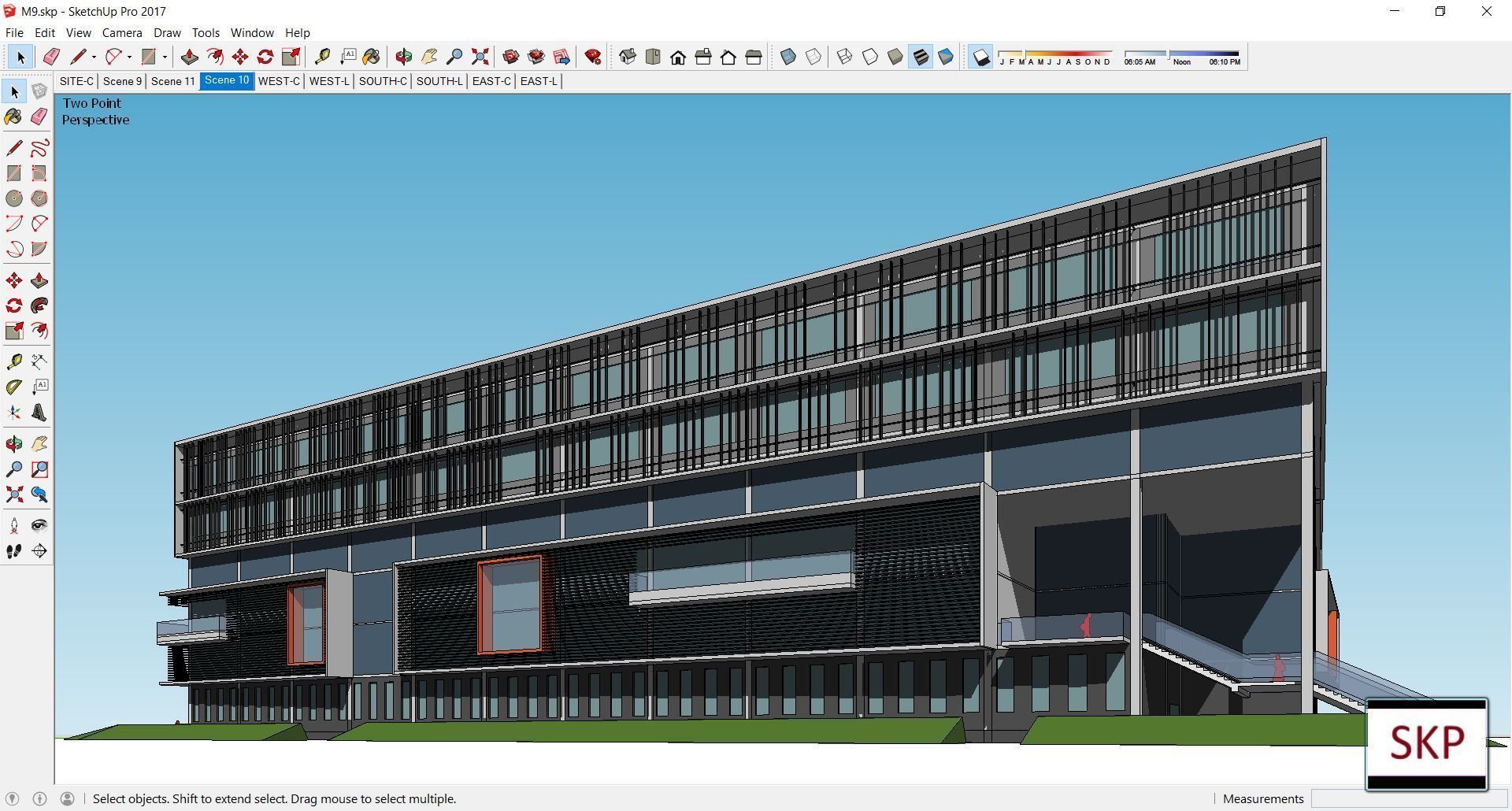The width and height of the screenshot is (1512, 811).
Task: Select the Polygon tool in left toolbar
Action: (39, 198)
